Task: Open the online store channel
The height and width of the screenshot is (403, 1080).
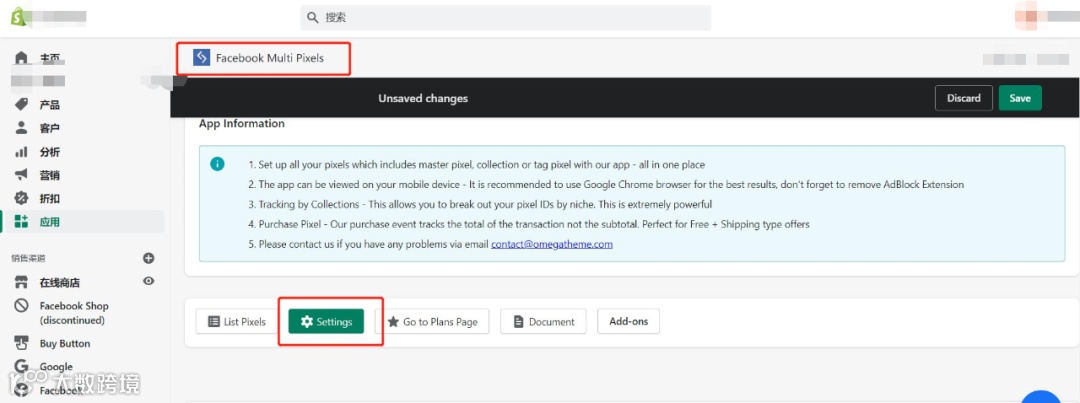Action: point(59,282)
